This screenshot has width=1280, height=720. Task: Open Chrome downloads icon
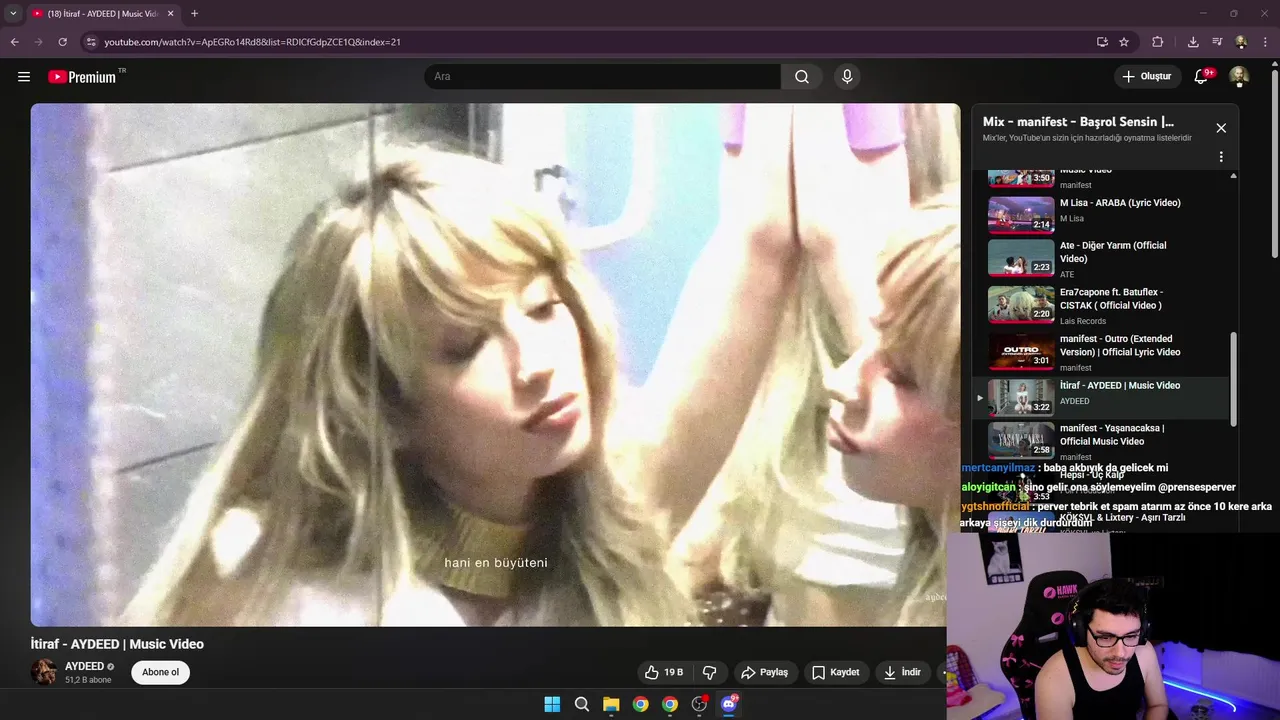click(1193, 42)
